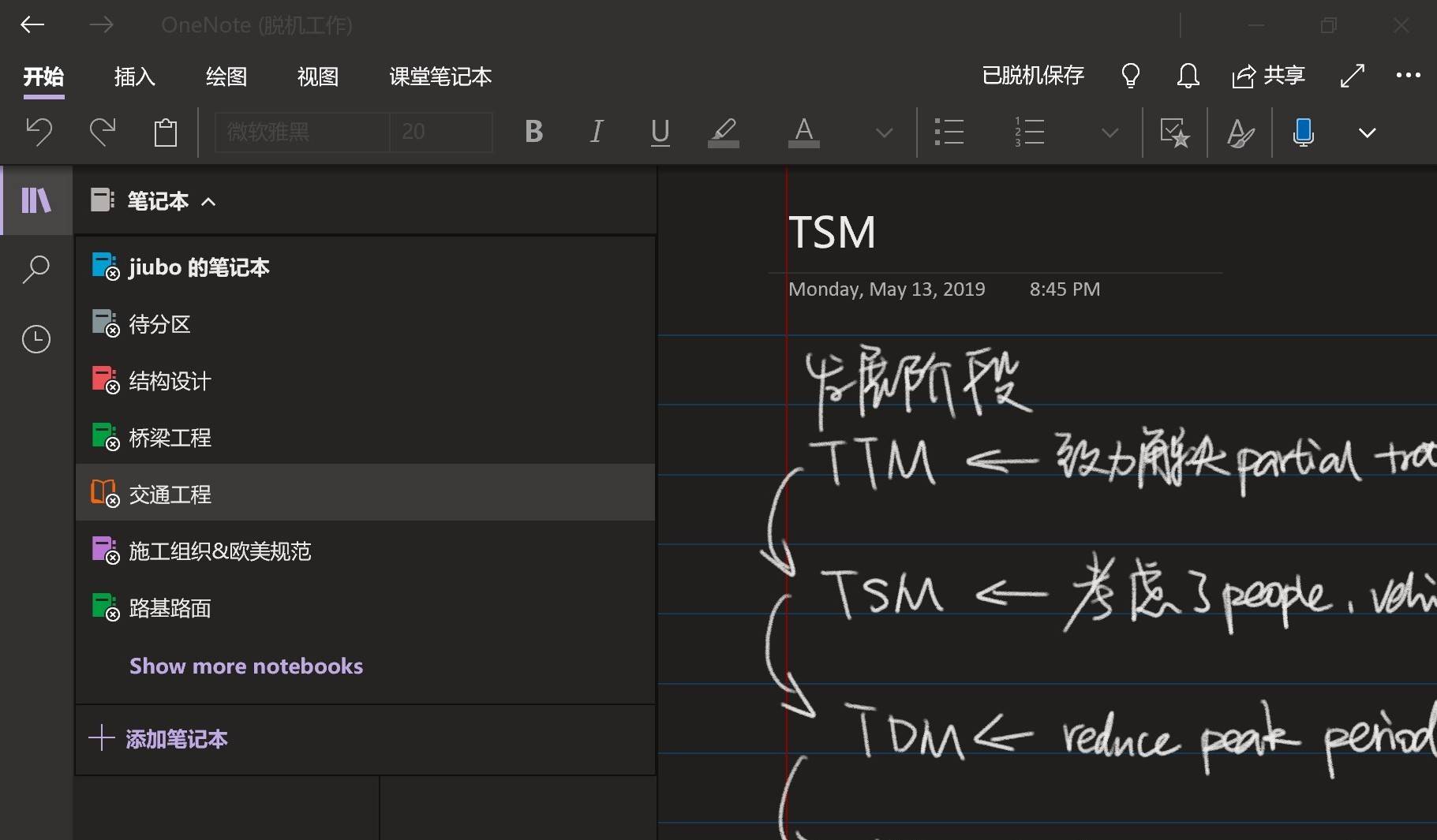Toggle the navigation panes icon
The width and height of the screenshot is (1437, 840).
[x=36, y=200]
